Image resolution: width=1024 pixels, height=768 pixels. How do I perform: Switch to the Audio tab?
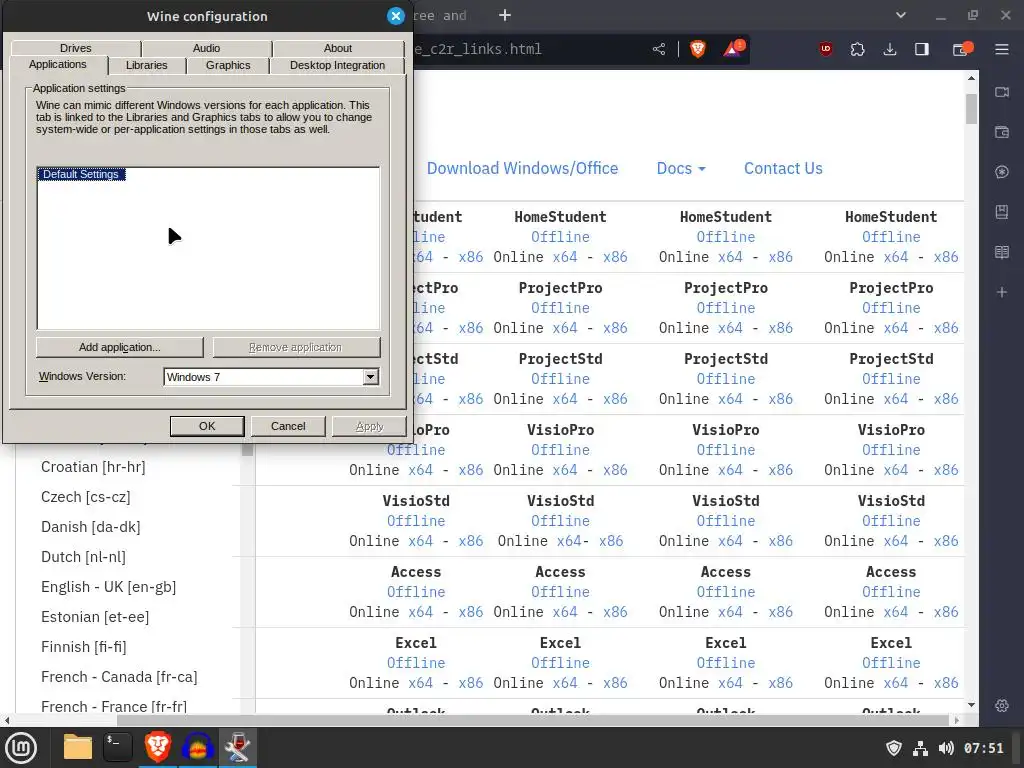click(x=206, y=48)
